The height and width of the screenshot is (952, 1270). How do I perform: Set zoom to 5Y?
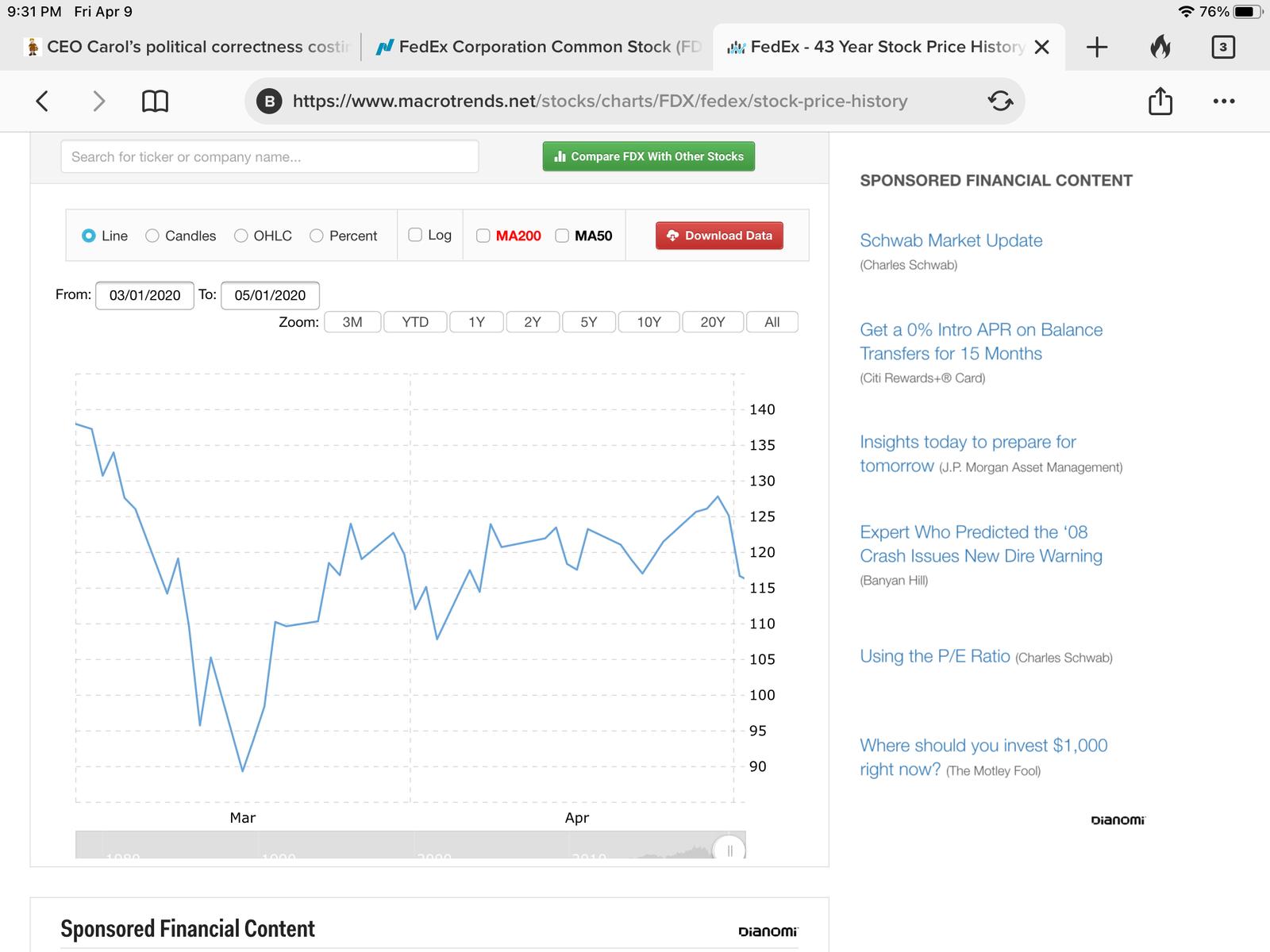(588, 322)
